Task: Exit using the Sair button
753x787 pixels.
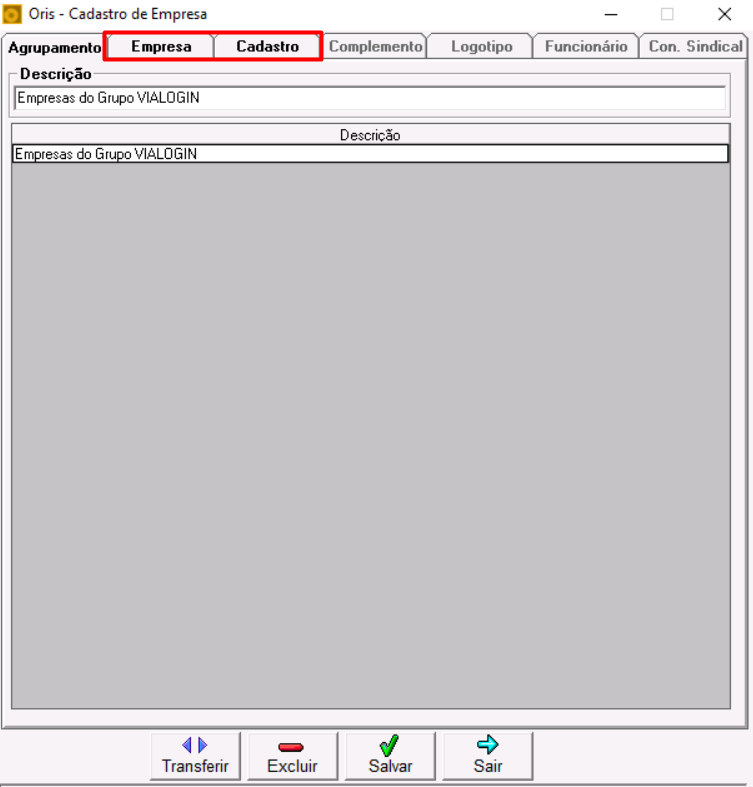Action: click(x=487, y=756)
